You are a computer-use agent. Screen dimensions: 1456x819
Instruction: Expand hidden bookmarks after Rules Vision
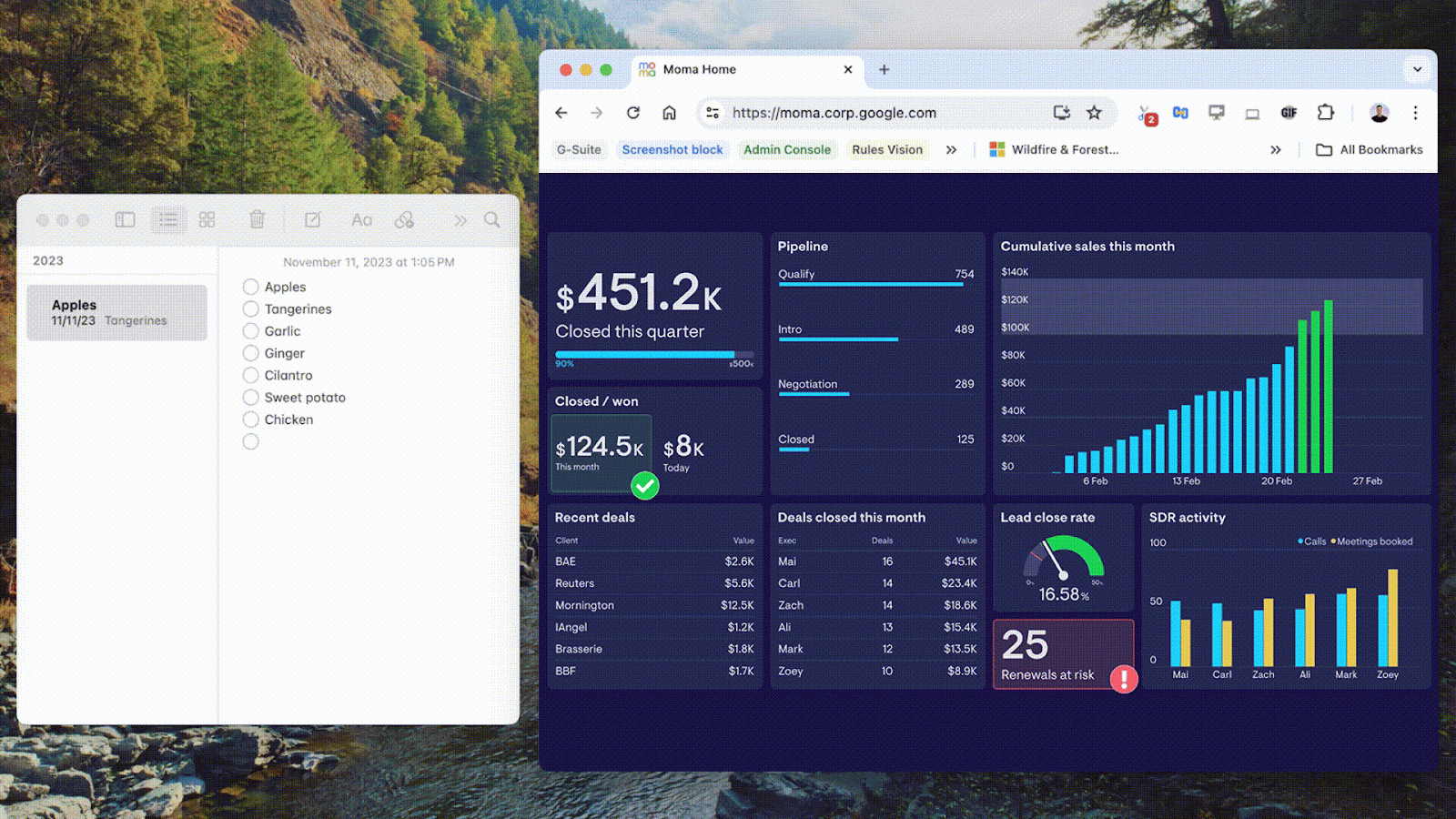(x=951, y=150)
